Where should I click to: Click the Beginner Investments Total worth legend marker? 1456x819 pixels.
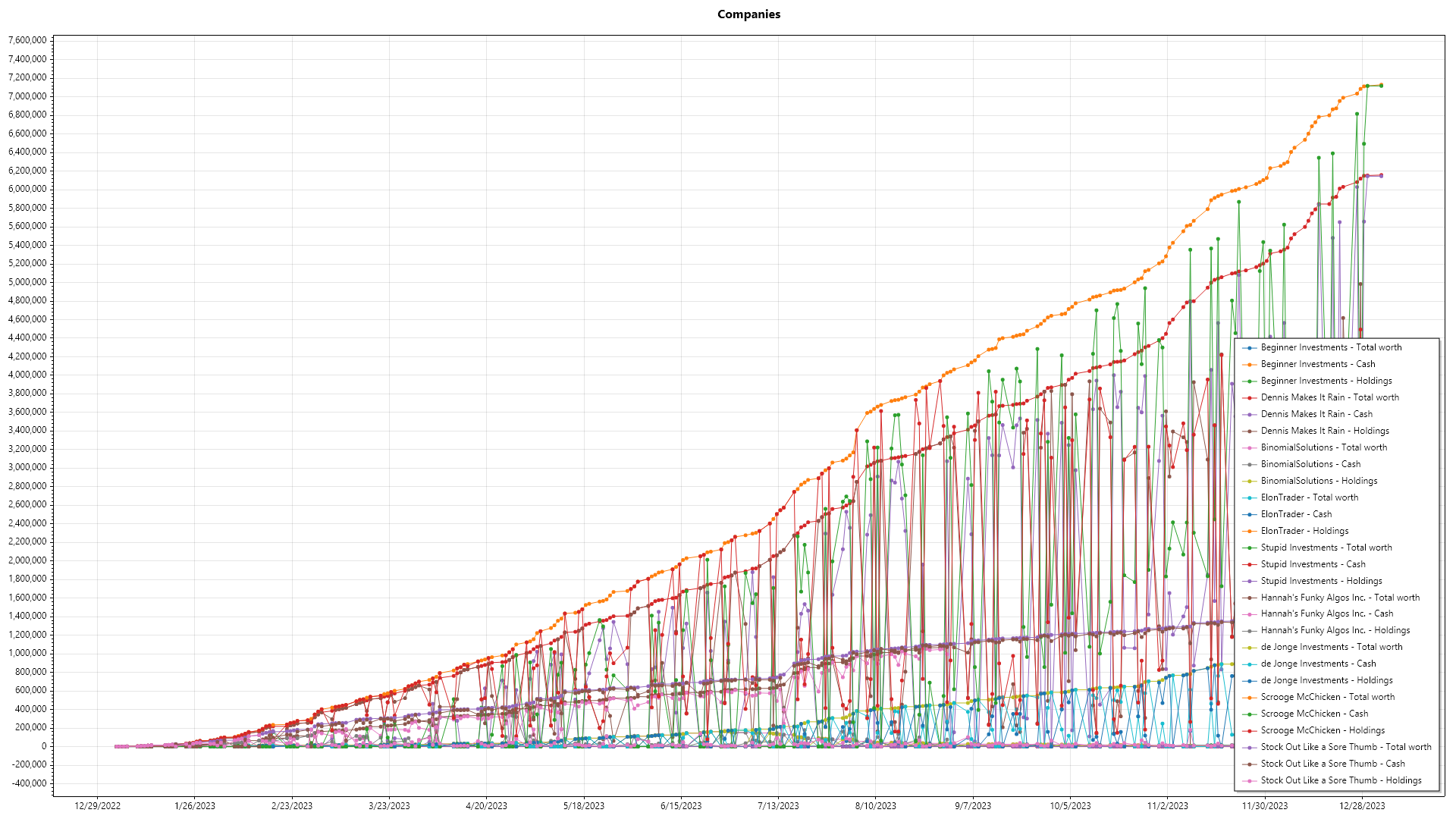pyautogui.click(x=1250, y=348)
